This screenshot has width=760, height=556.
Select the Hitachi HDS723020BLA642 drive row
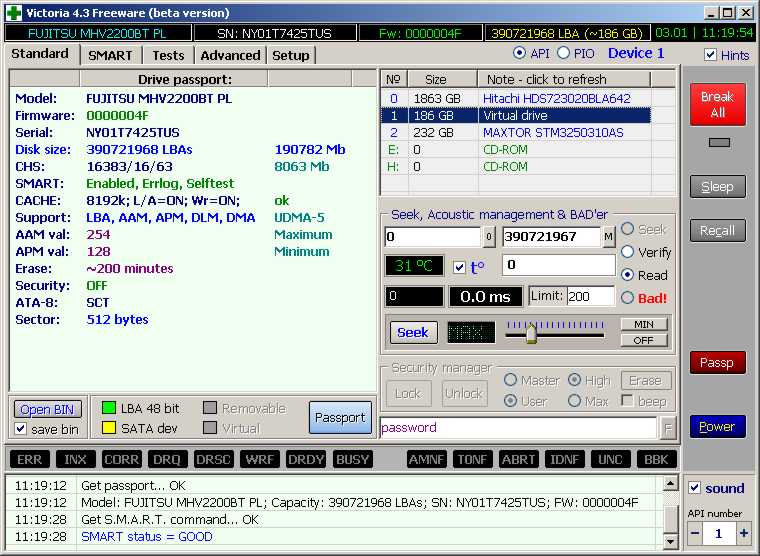click(x=516, y=98)
